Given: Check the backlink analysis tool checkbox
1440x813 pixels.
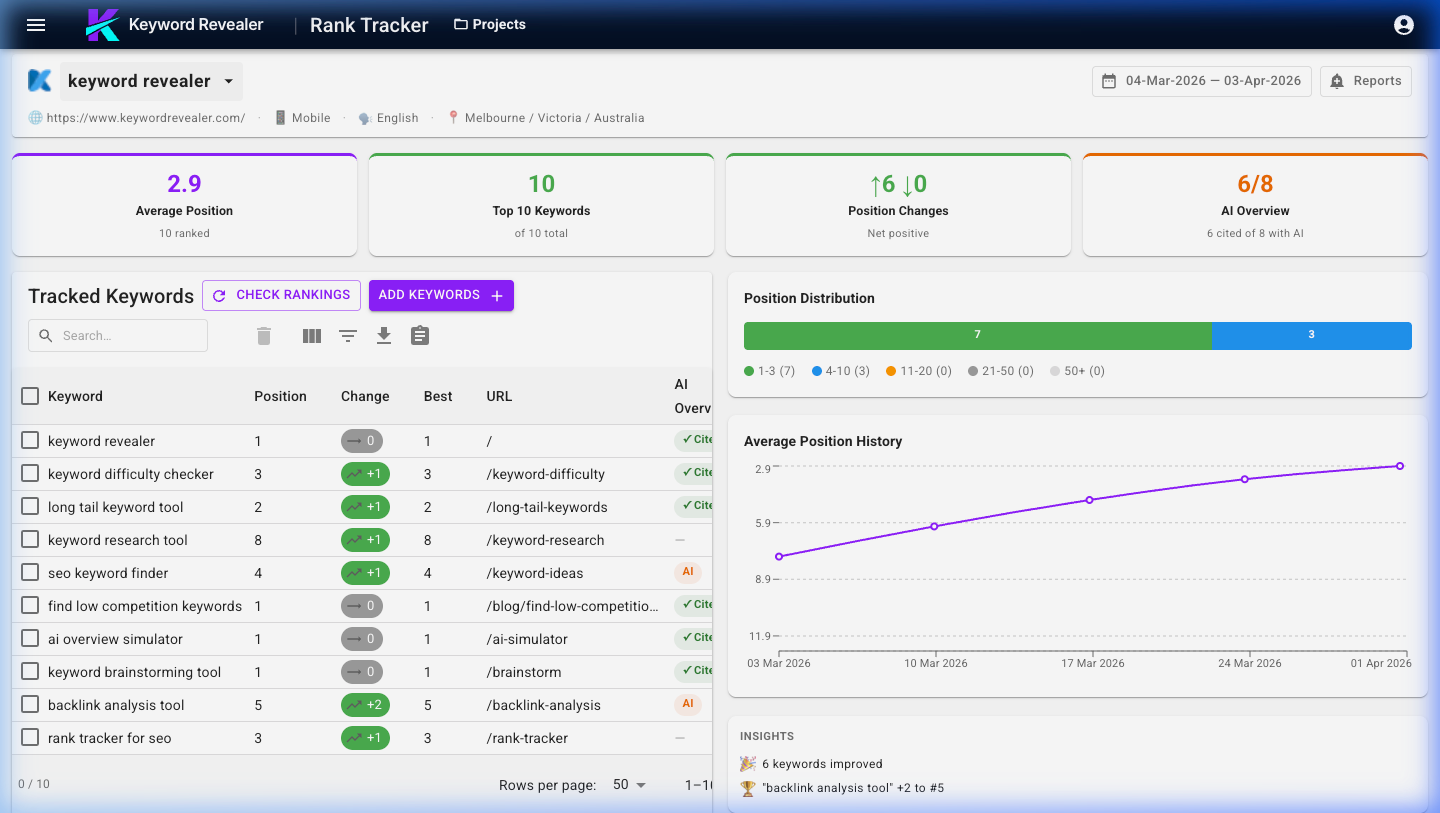Looking at the screenshot, I should point(30,704).
